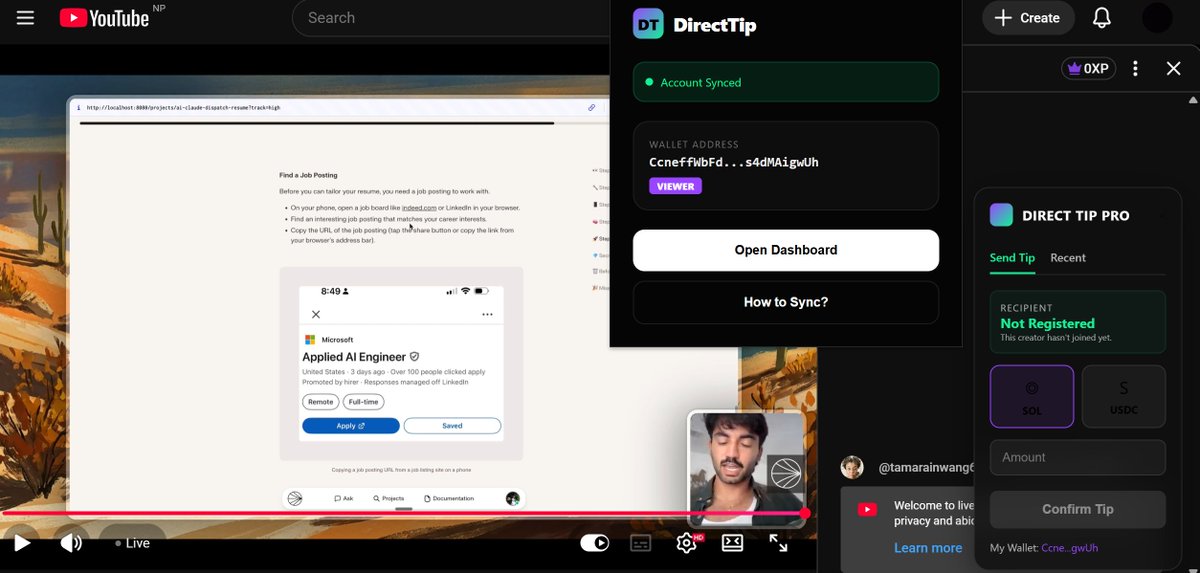Toggle the autoplay switch
The image size is (1200, 573).
tap(595, 543)
